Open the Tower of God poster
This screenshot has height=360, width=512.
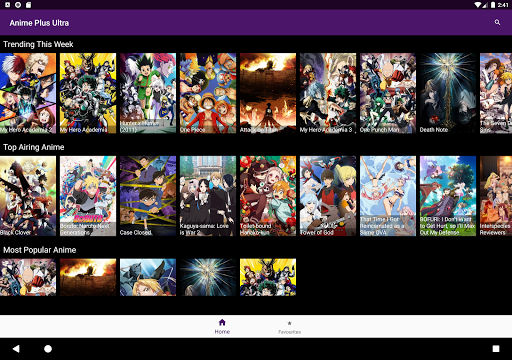328,196
